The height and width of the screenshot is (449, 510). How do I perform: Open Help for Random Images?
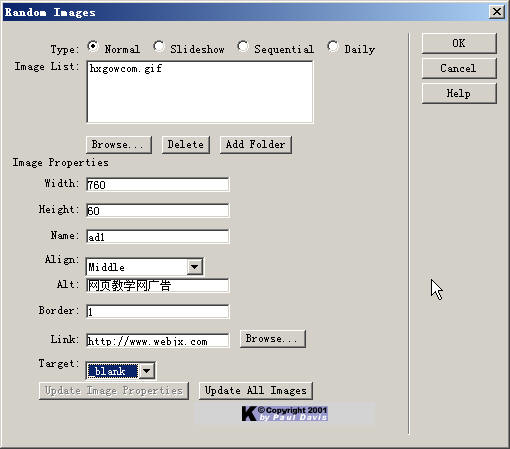click(459, 93)
